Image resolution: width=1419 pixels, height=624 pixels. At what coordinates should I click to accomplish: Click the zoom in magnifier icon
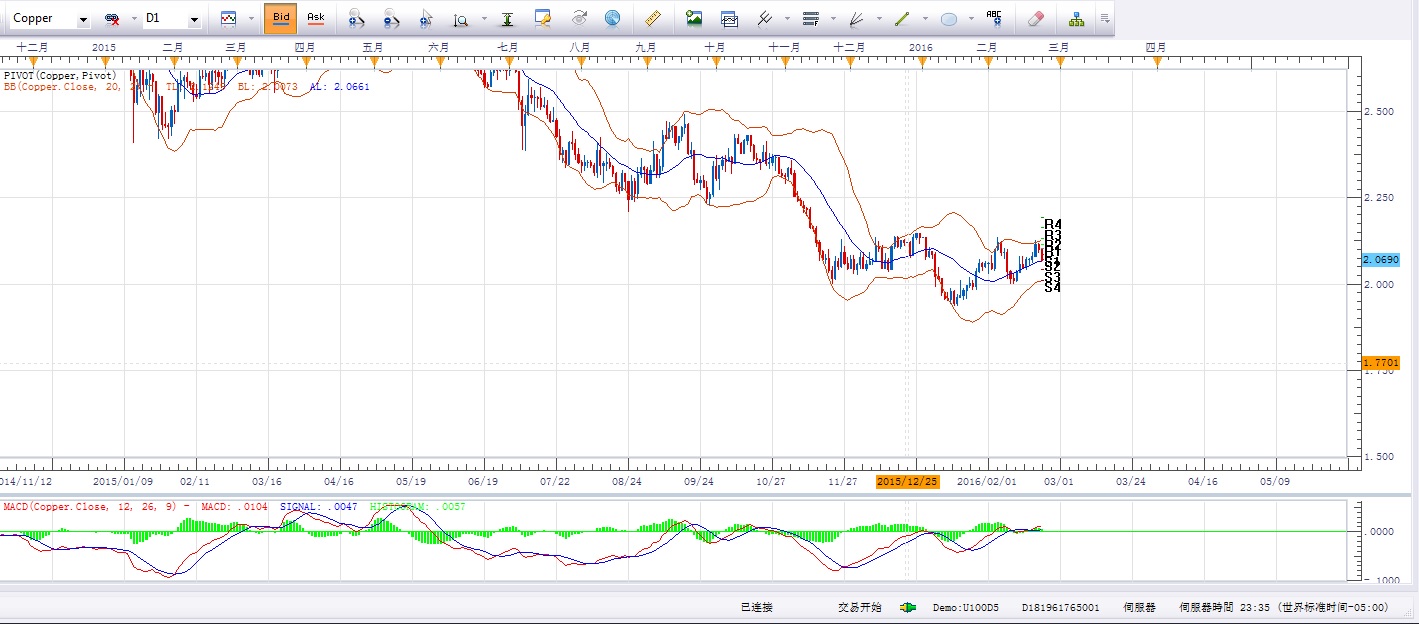[x=356, y=18]
